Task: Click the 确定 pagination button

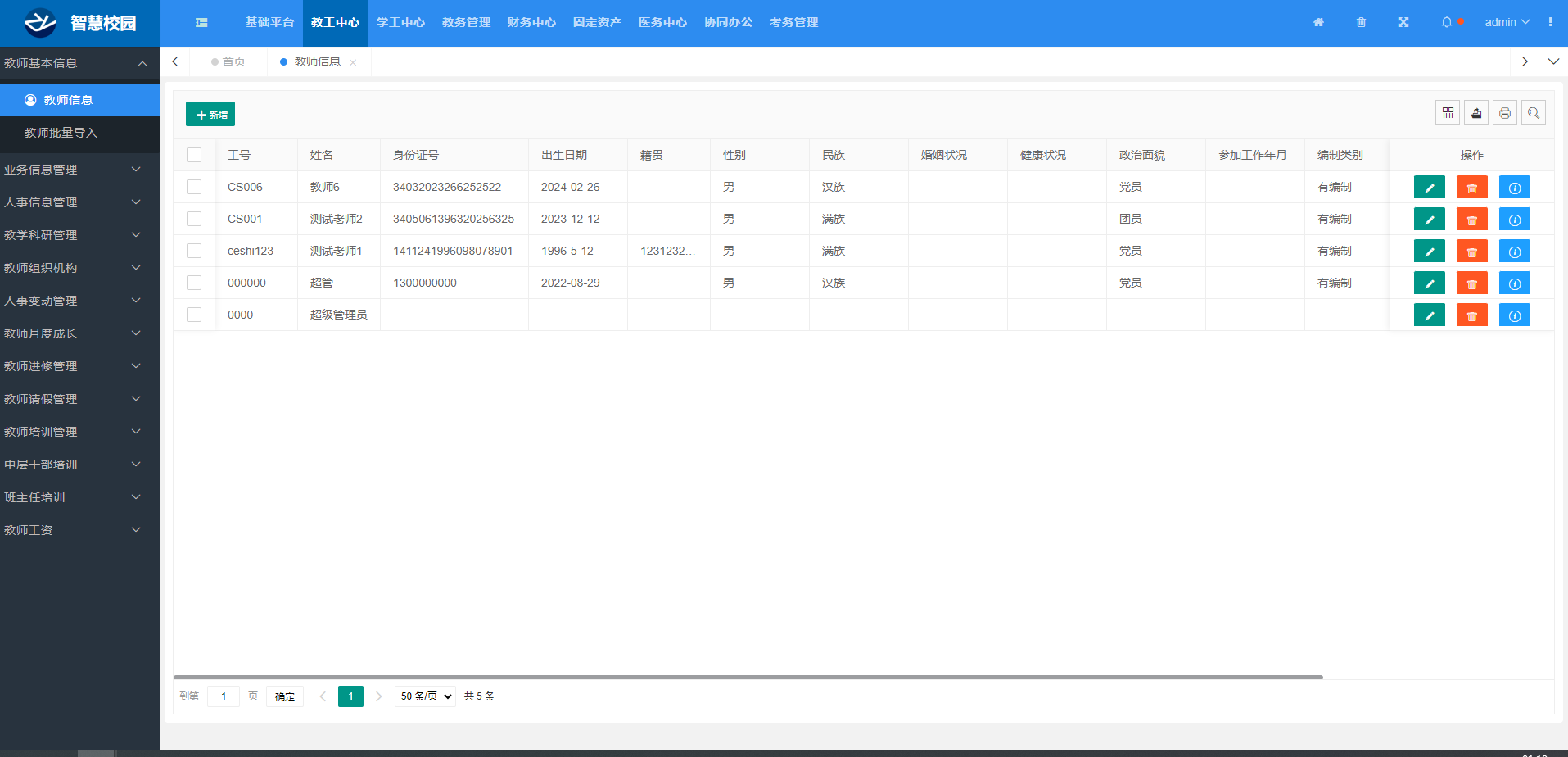Action: (285, 696)
